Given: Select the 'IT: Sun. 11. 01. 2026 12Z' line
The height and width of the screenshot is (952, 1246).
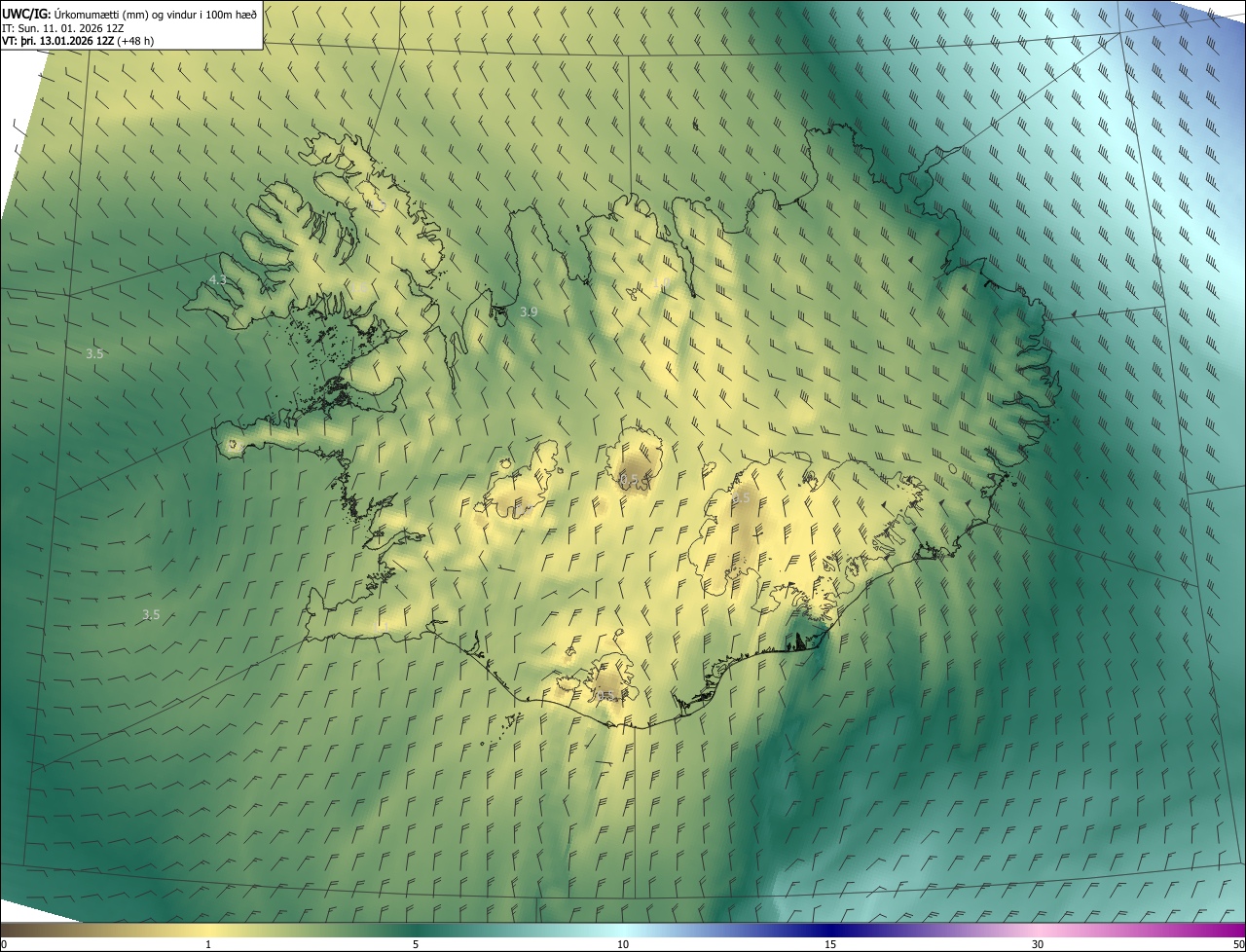Looking at the screenshot, I should [63, 27].
